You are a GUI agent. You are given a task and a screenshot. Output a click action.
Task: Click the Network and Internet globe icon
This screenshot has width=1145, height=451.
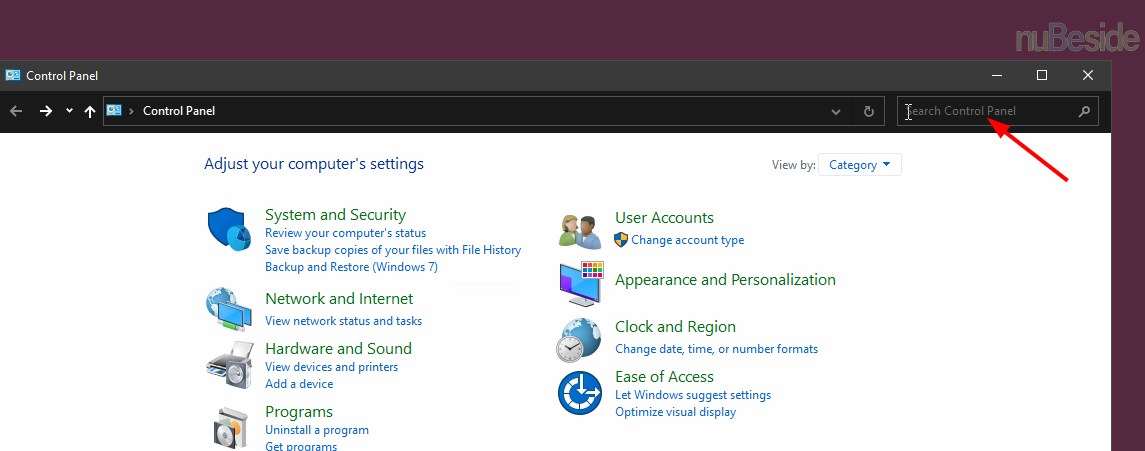click(x=229, y=310)
